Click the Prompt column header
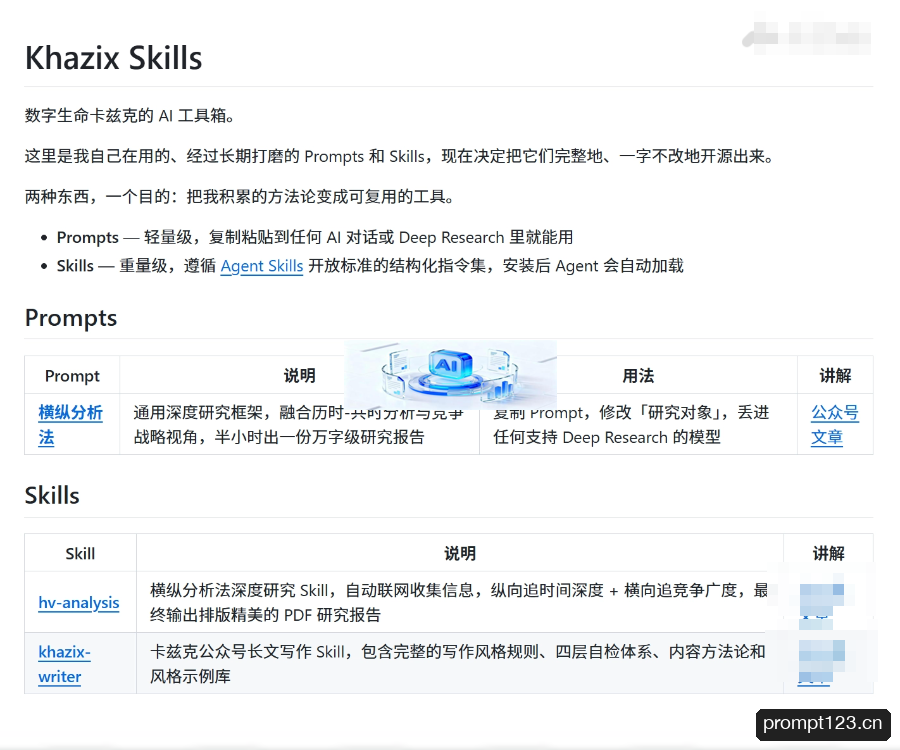900x750 pixels. pyautogui.click(x=72, y=376)
